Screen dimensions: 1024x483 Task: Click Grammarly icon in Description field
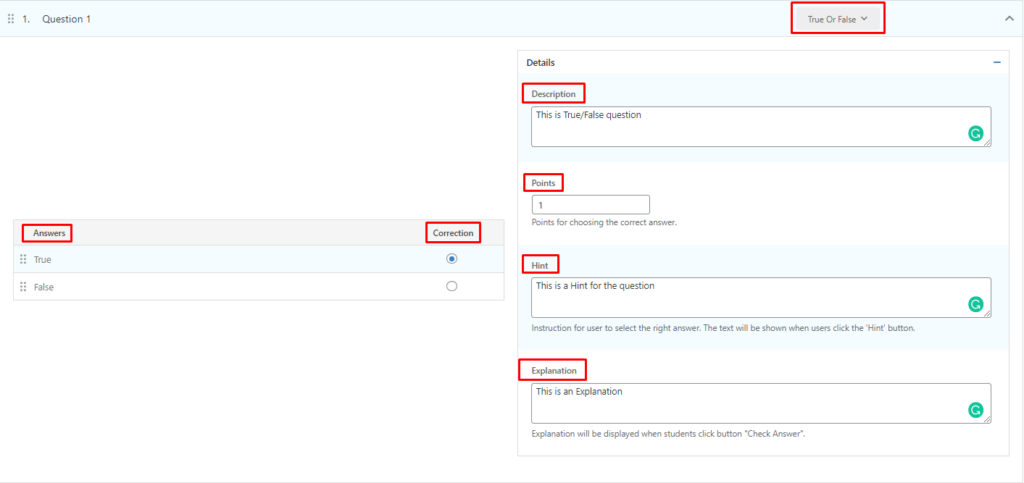(x=975, y=133)
